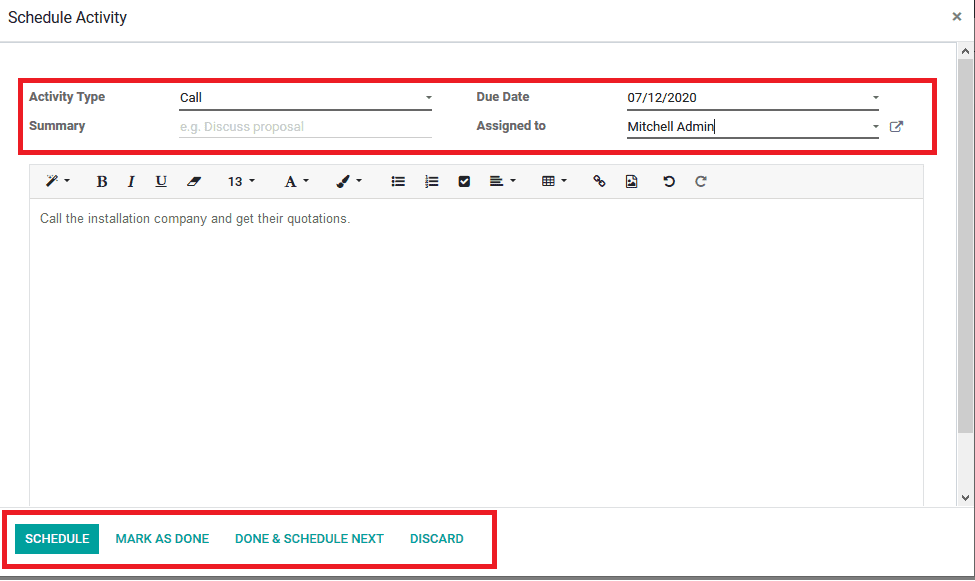Open the magic wand style menu

[x=58, y=181]
